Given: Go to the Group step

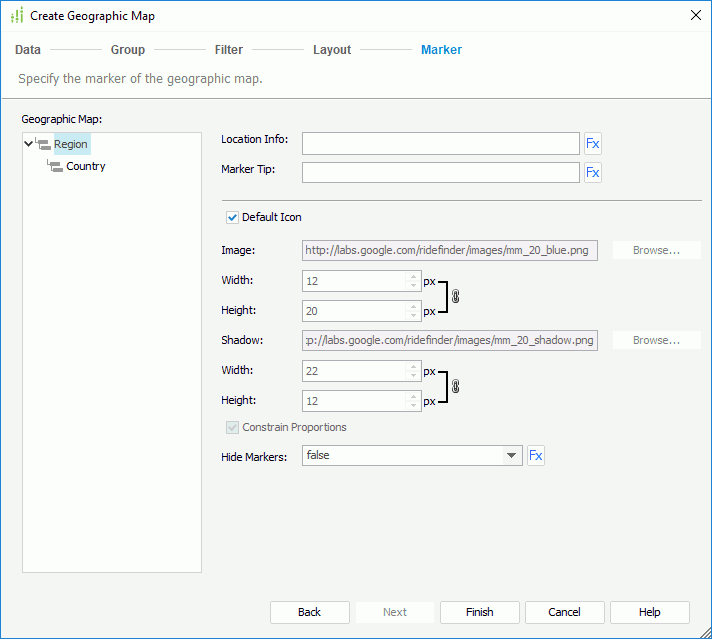Looking at the screenshot, I should 128,50.
